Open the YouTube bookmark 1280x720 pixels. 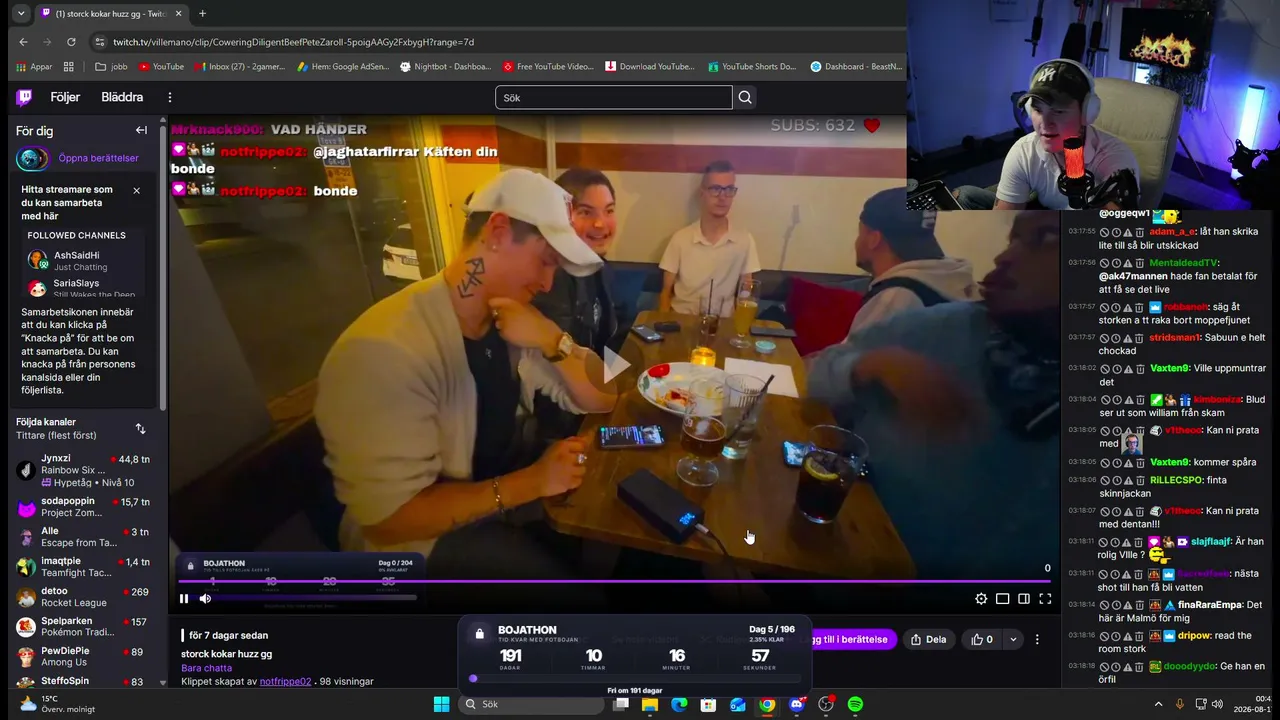pyautogui.click(x=161, y=67)
